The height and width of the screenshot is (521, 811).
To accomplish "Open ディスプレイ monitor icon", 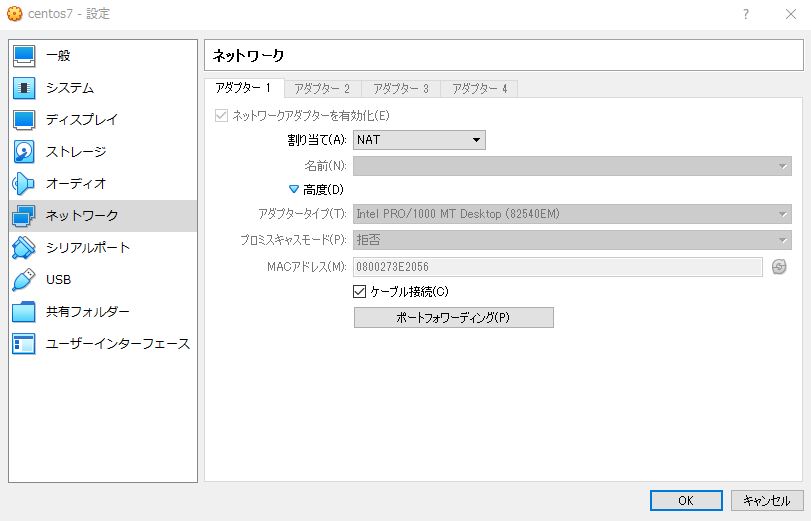I will [24, 120].
